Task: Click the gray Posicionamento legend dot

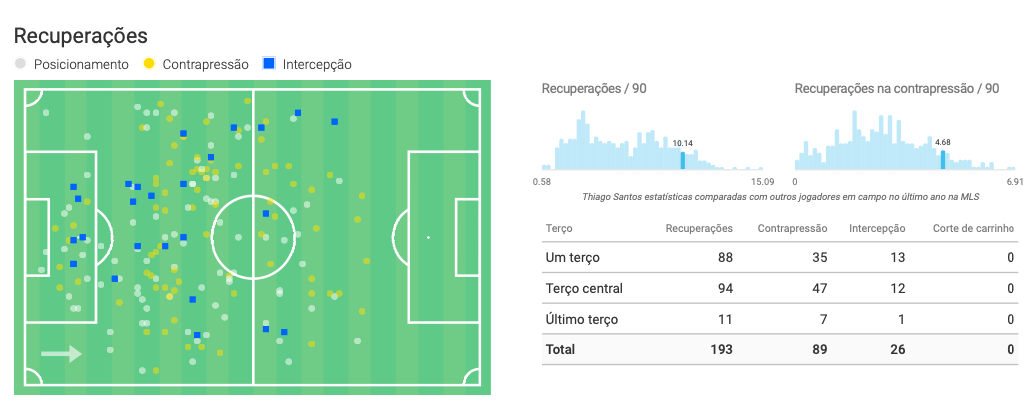Action: [20, 64]
